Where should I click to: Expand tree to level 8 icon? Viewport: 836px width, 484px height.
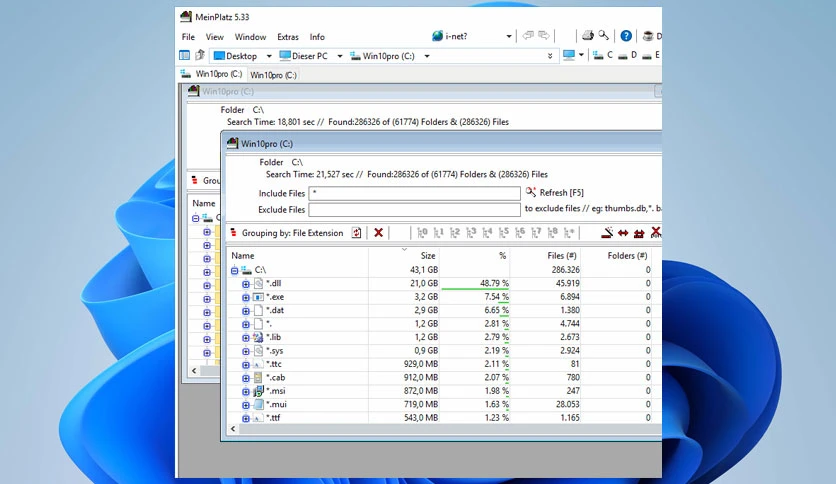pyautogui.click(x=553, y=232)
